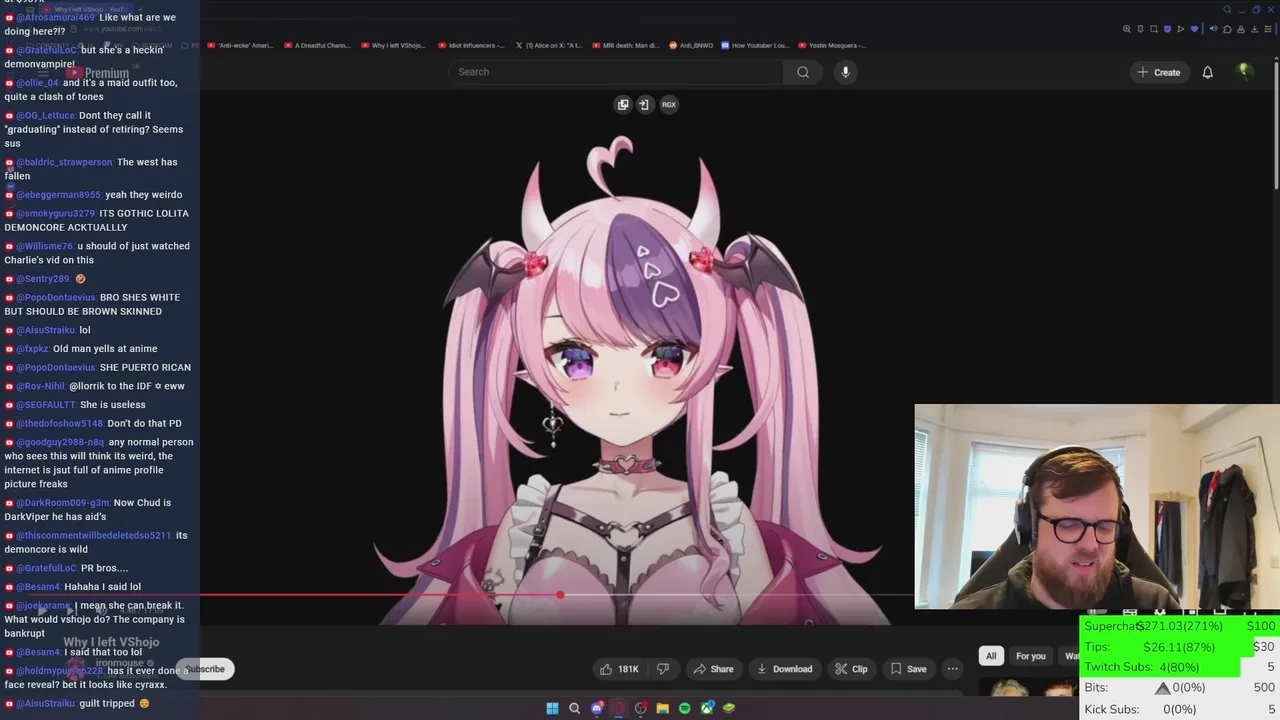The image size is (1280, 720).
Task: Open chat user @fxpkz
Action: pyautogui.click(x=32, y=349)
